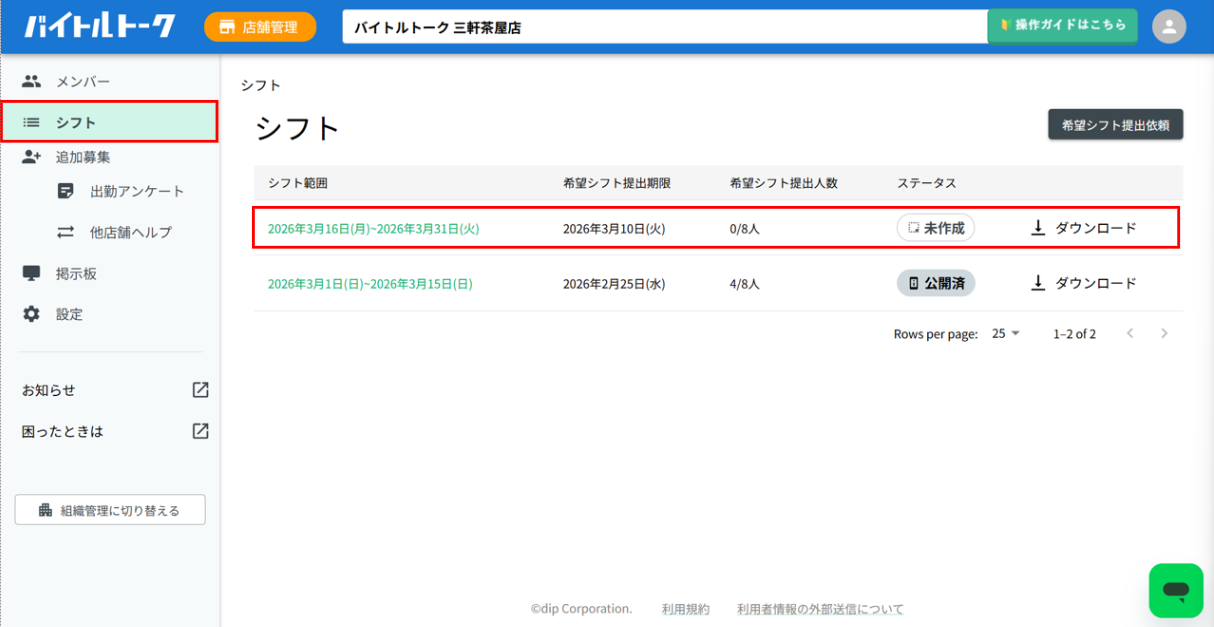
Task: Open メンバー in sidebar
Action: pos(110,81)
